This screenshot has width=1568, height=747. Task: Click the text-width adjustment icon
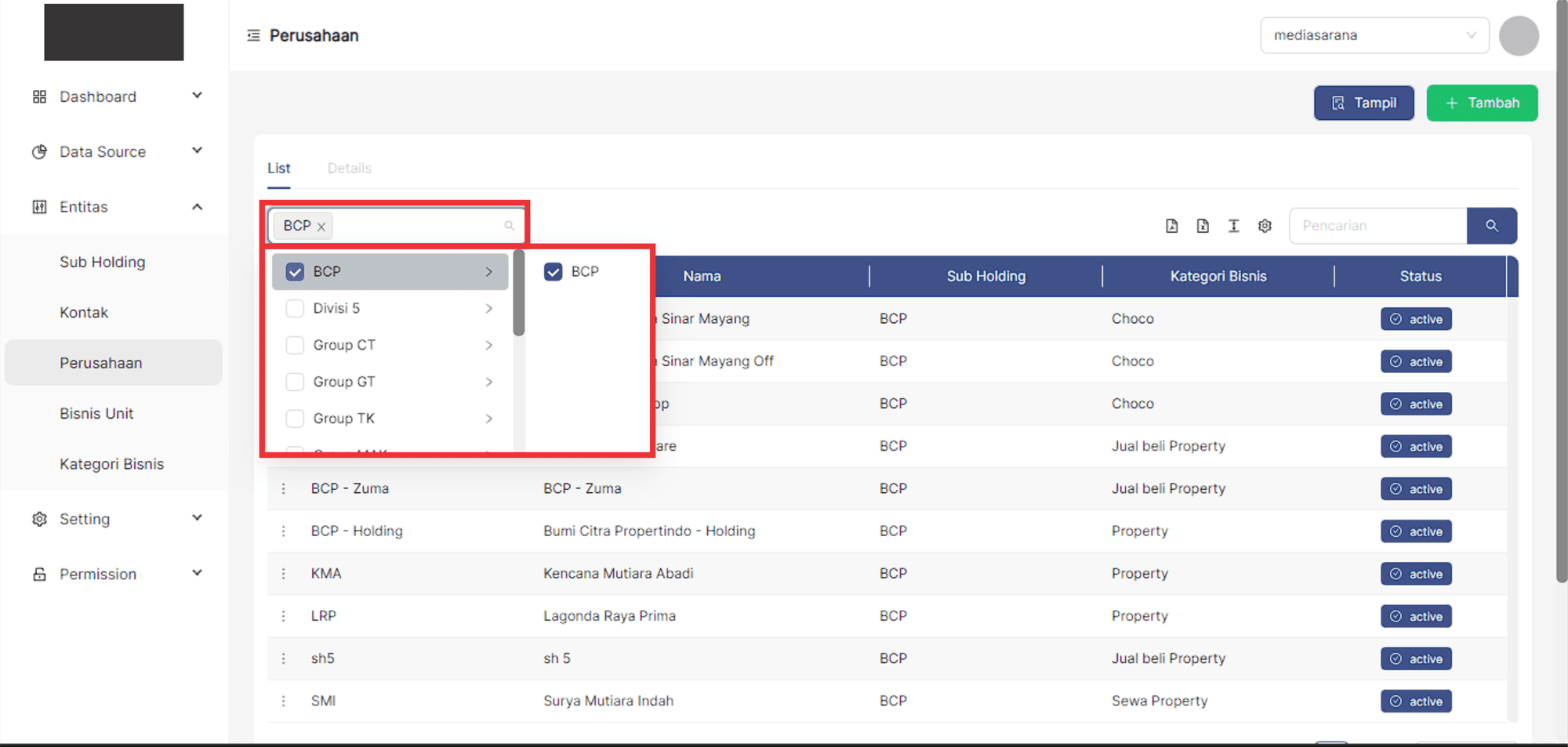[x=1233, y=226]
